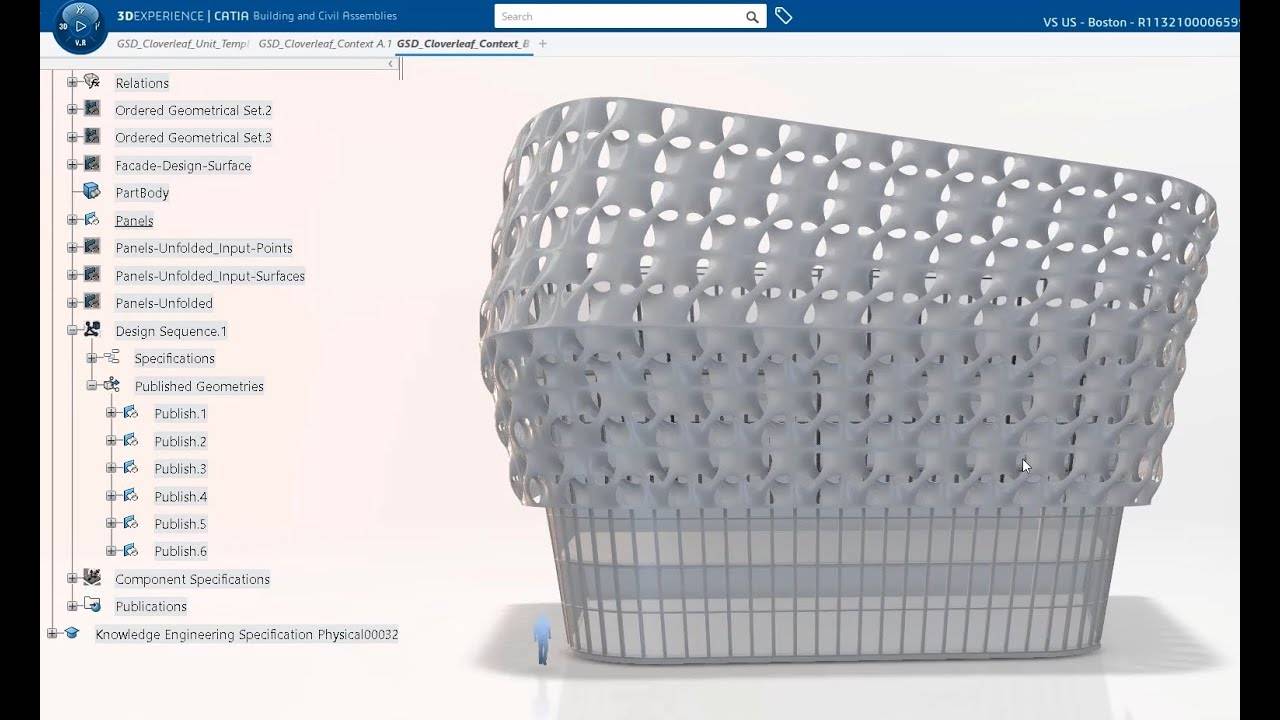This screenshot has height=720, width=1280.
Task: Expand Ordered Geometrical Set.2 node
Action: coord(72,109)
